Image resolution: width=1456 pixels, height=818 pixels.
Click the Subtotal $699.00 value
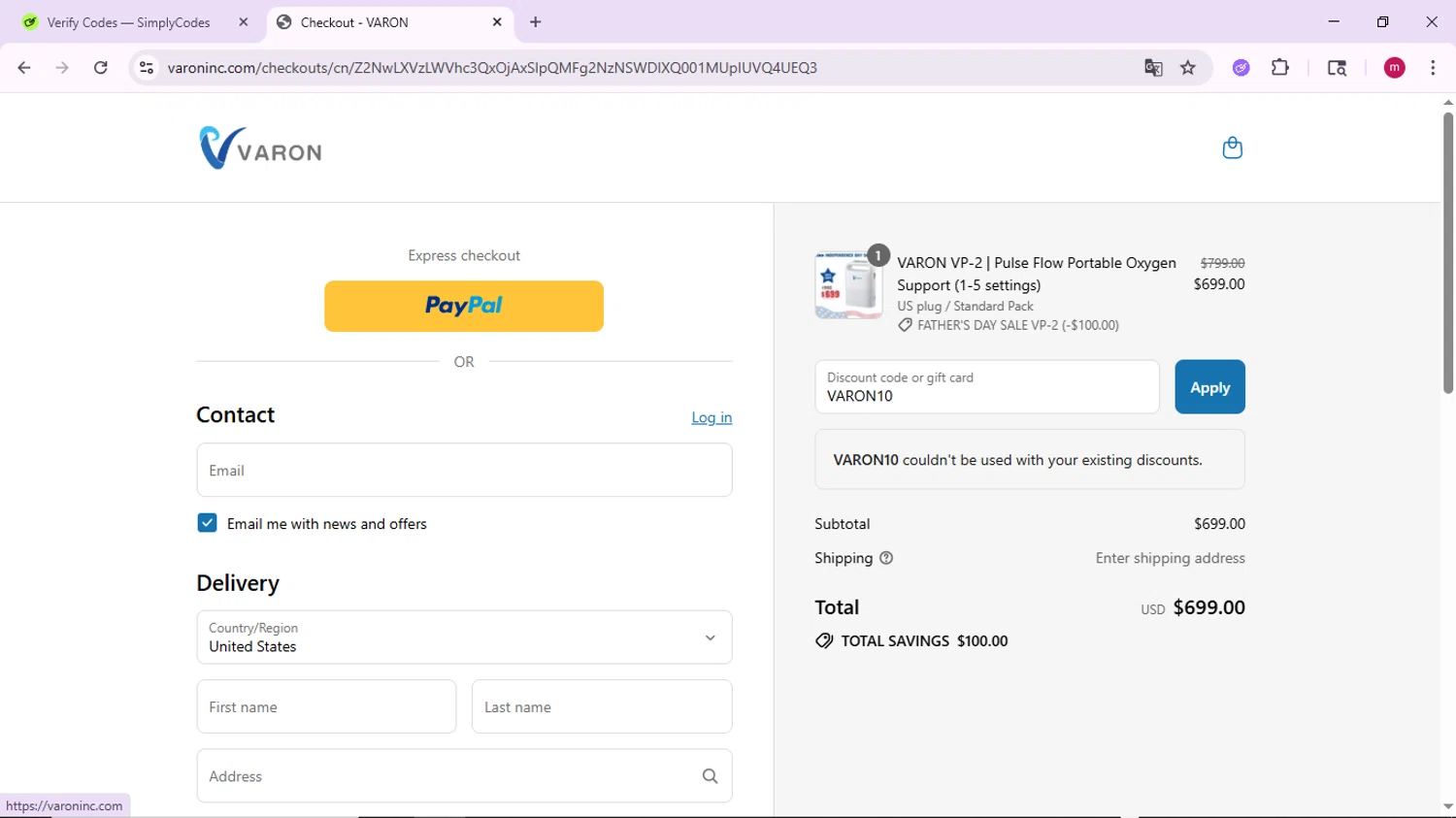click(x=1219, y=524)
